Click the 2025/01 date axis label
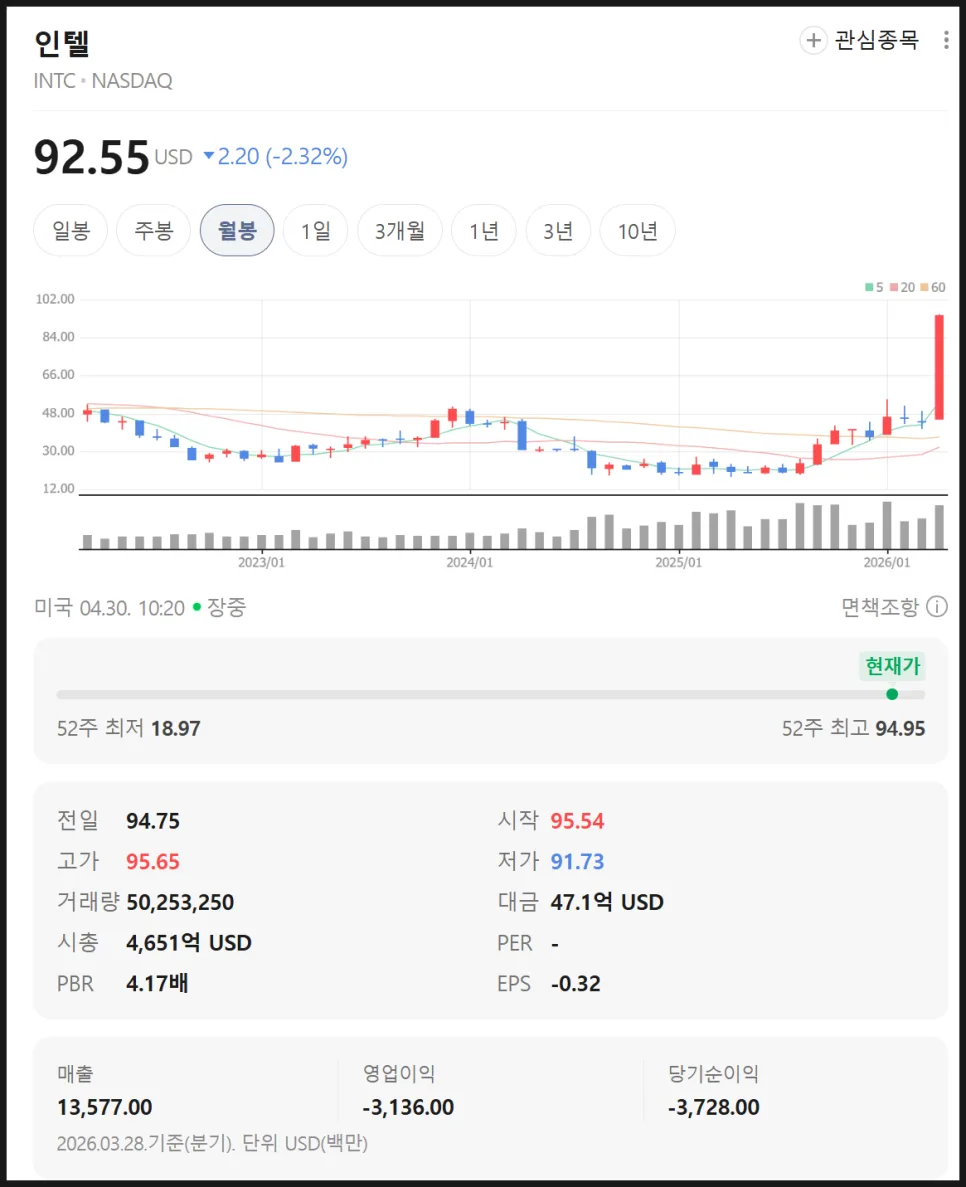The height and width of the screenshot is (1187, 966). click(x=678, y=562)
